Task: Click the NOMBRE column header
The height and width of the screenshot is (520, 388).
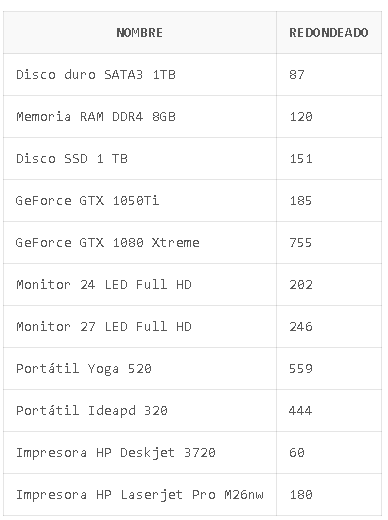Action: click(140, 32)
